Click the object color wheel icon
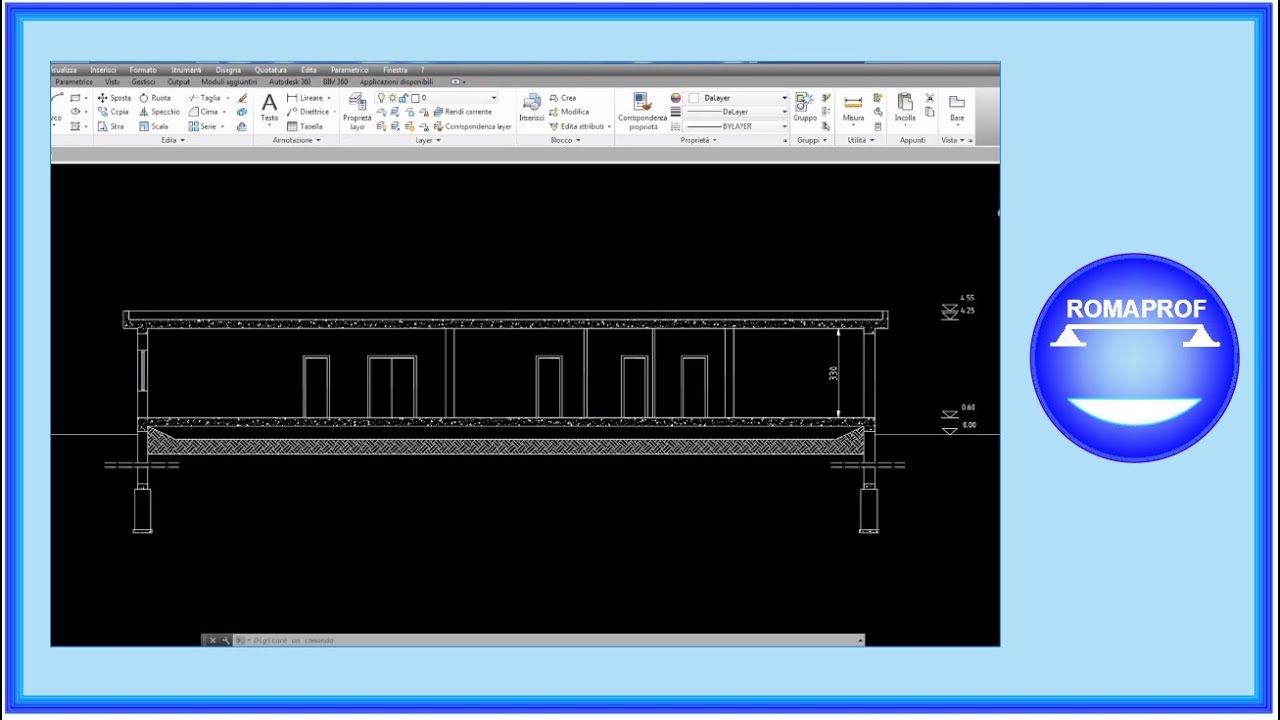This screenshot has height=720, width=1280. pyautogui.click(x=676, y=98)
